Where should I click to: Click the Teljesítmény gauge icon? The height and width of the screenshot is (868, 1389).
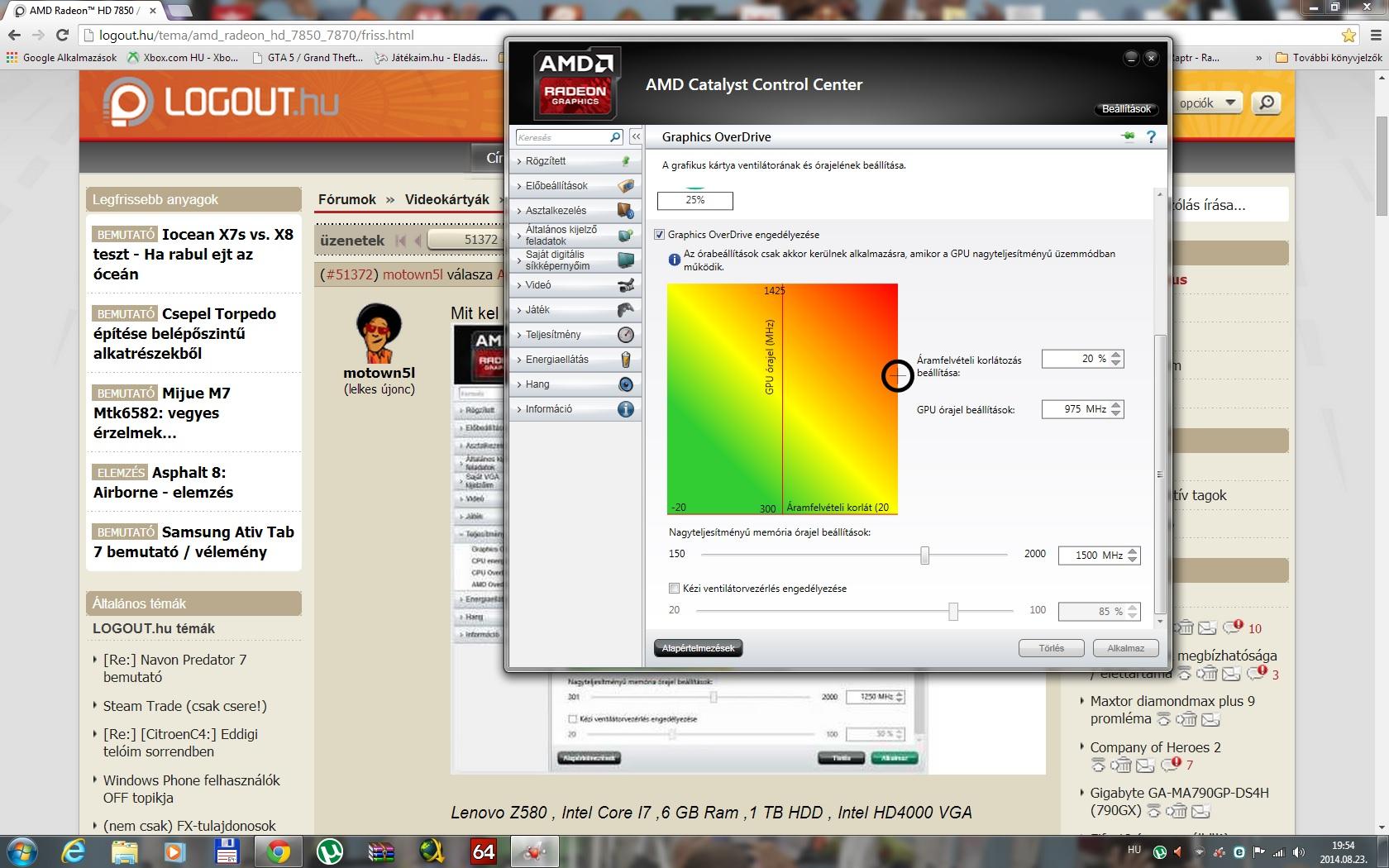(x=626, y=335)
